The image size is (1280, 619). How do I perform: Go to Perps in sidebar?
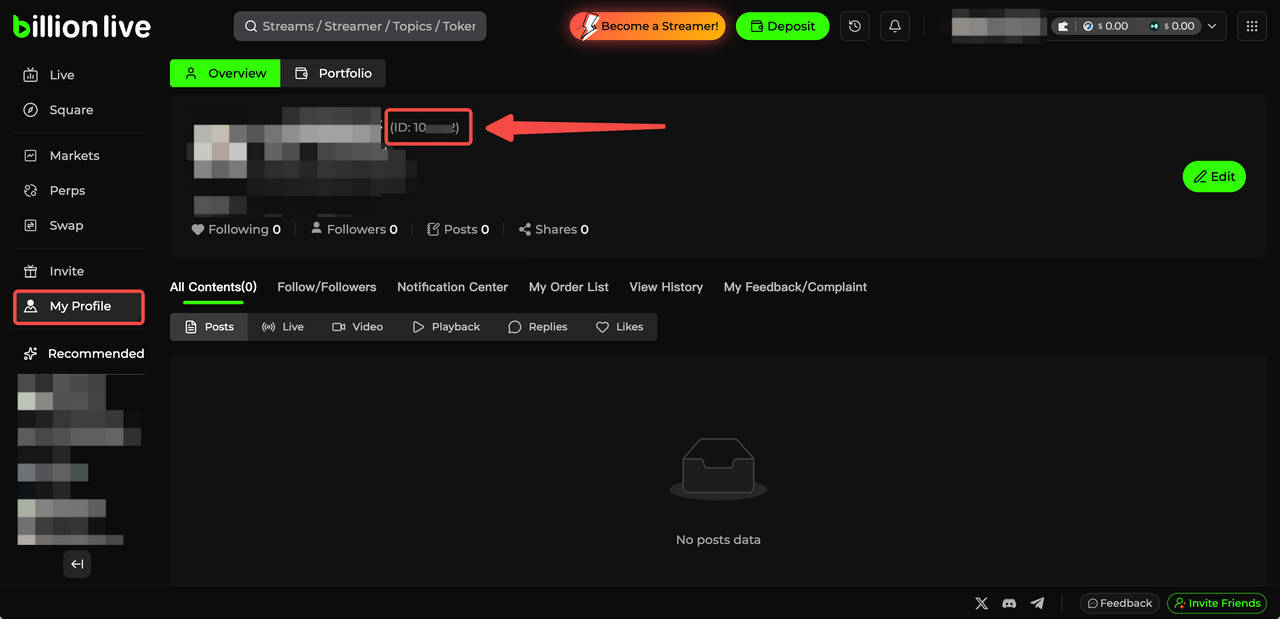click(x=67, y=190)
